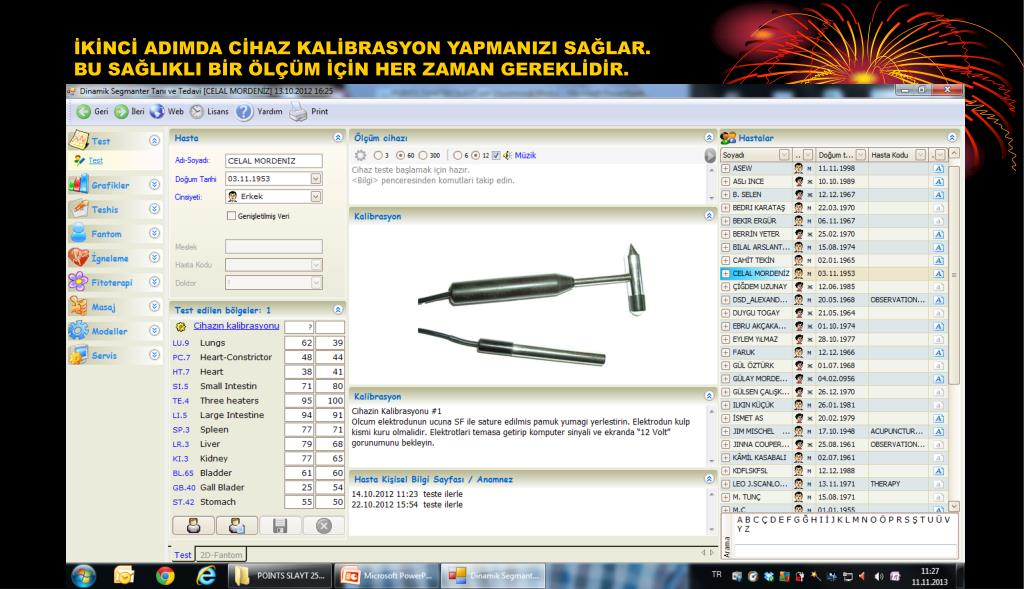Viewport: 1024px width, 589px height.
Task: Open Internet Explorer from the taskbar
Action: (206, 575)
